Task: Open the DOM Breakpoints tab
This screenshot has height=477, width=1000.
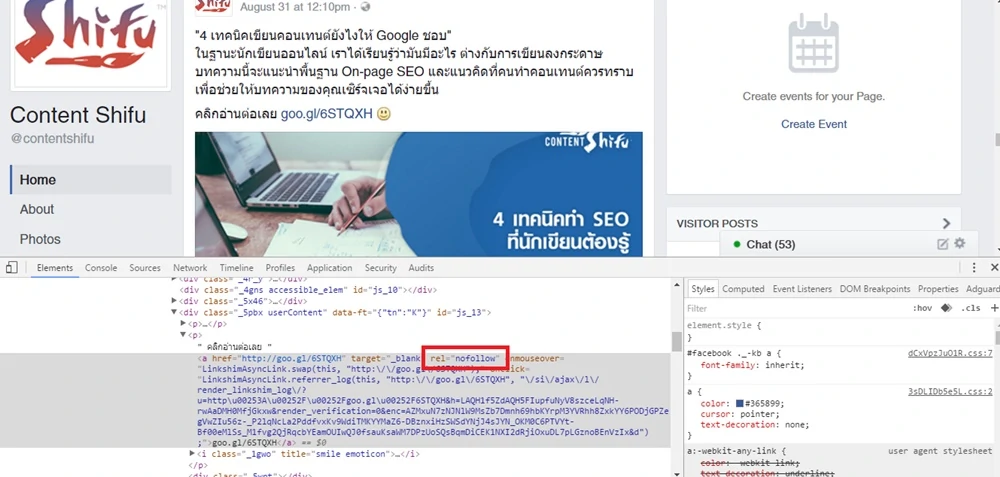Action: (x=875, y=289)
